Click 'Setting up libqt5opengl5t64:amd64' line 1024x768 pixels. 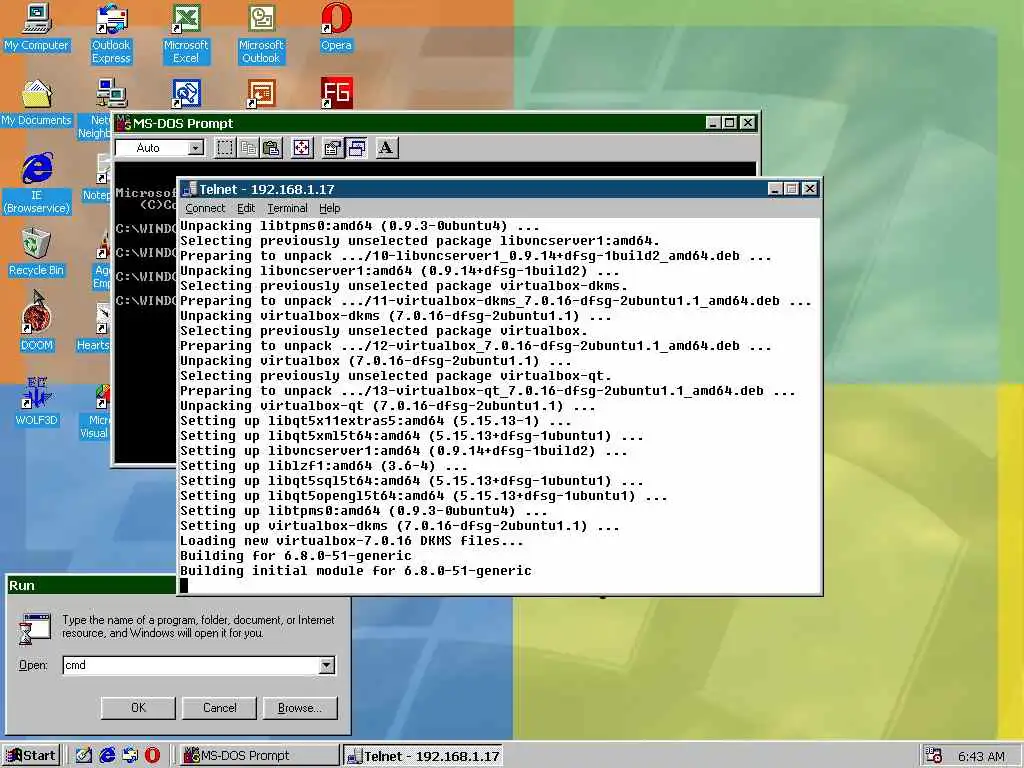coord(424,496)
